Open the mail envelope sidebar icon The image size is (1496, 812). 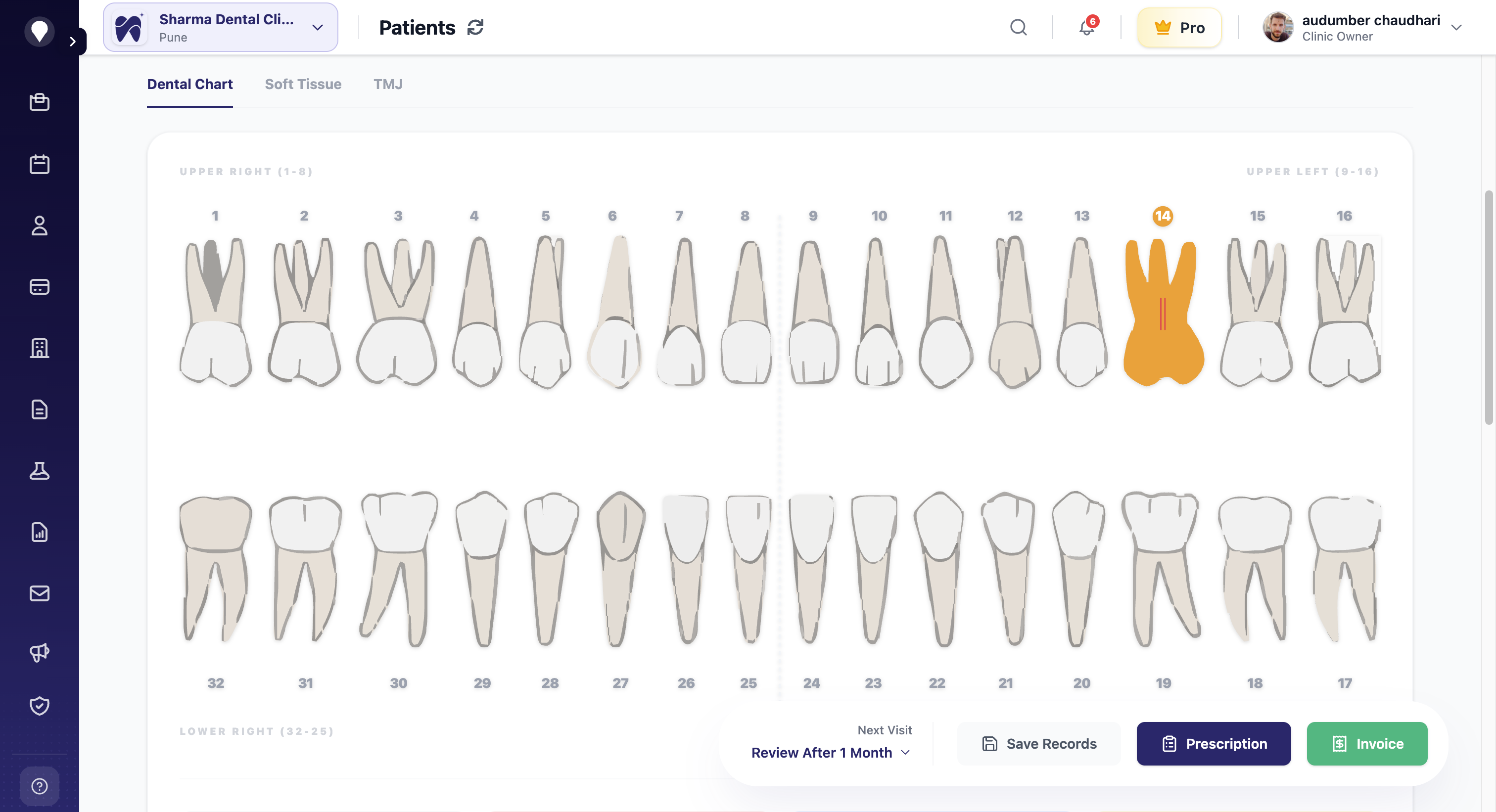pyautogui.click(x=40, y=593)
